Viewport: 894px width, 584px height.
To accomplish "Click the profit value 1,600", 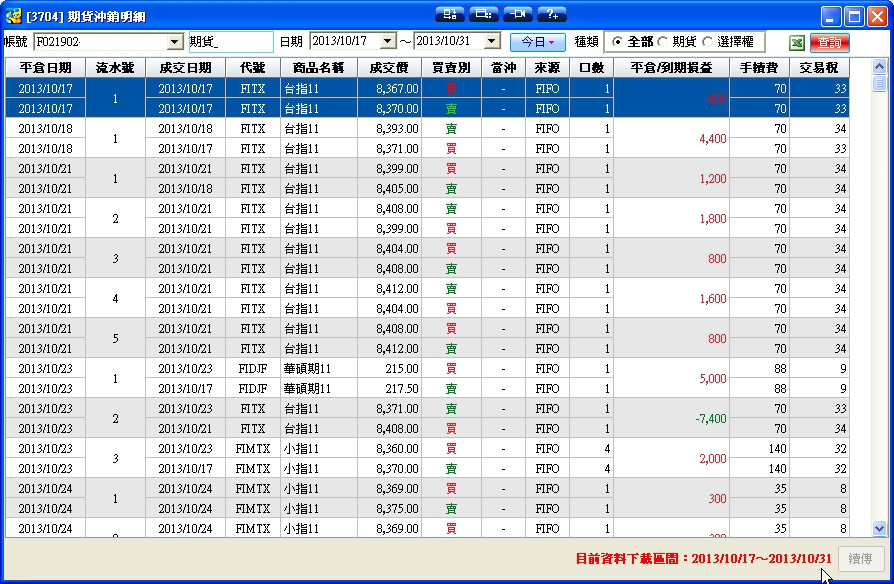I will pyautogui.click(x=713, y=298).
